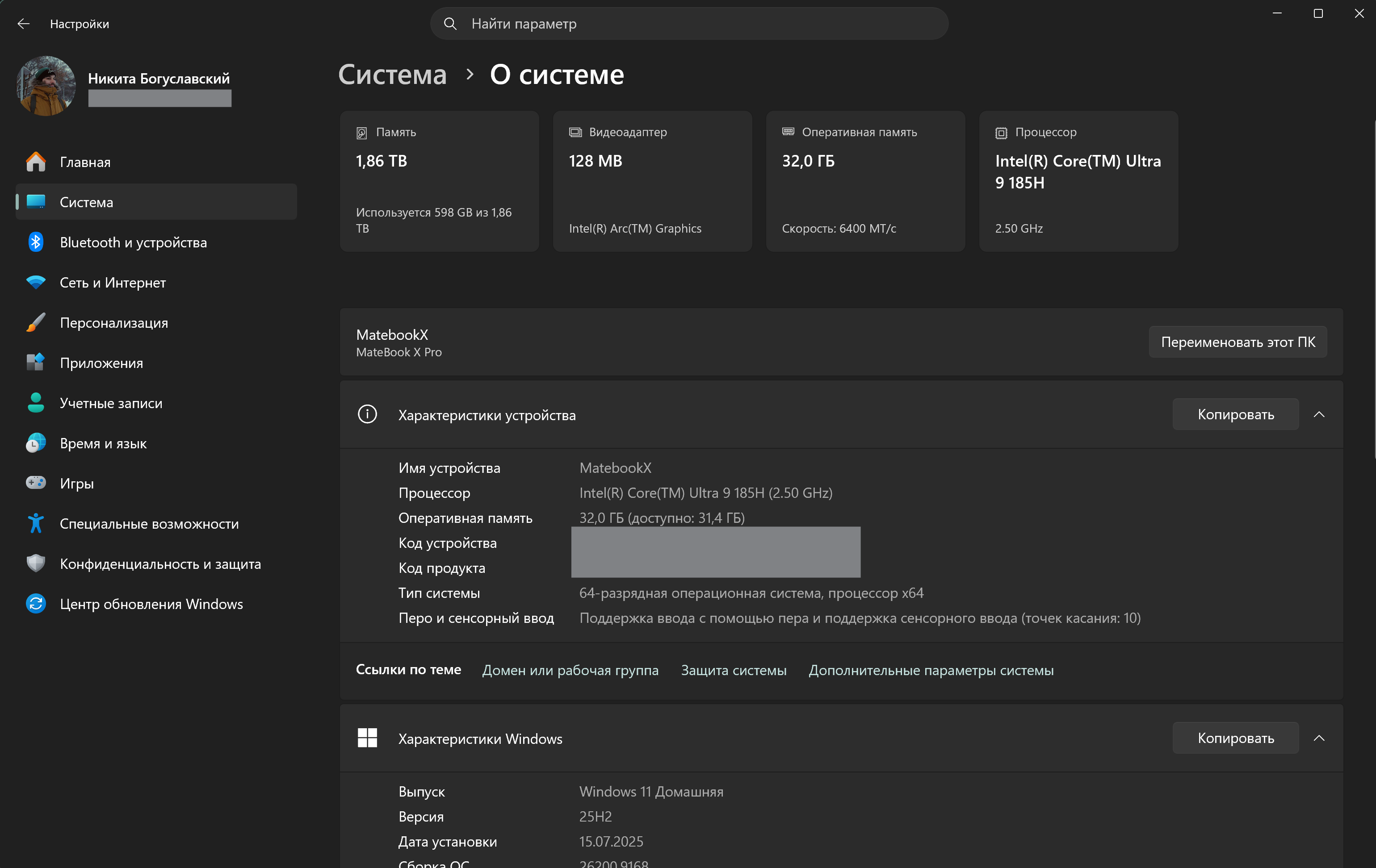Viewport: 1376px width, 868px height.
Task: Focus the Найти параметр search field
Action: [x=689, y=23]
